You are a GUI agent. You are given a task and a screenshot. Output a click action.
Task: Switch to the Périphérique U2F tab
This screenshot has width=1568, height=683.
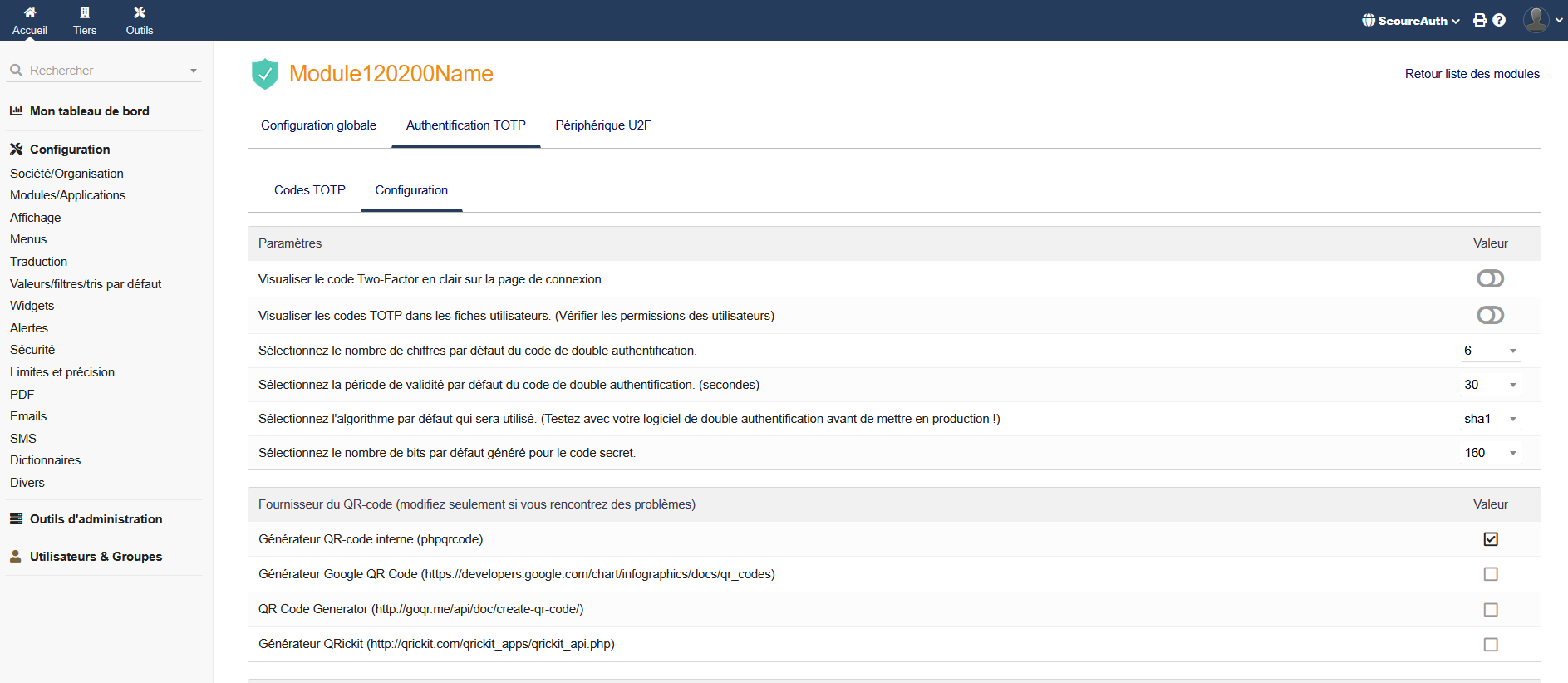coord(602,125)
